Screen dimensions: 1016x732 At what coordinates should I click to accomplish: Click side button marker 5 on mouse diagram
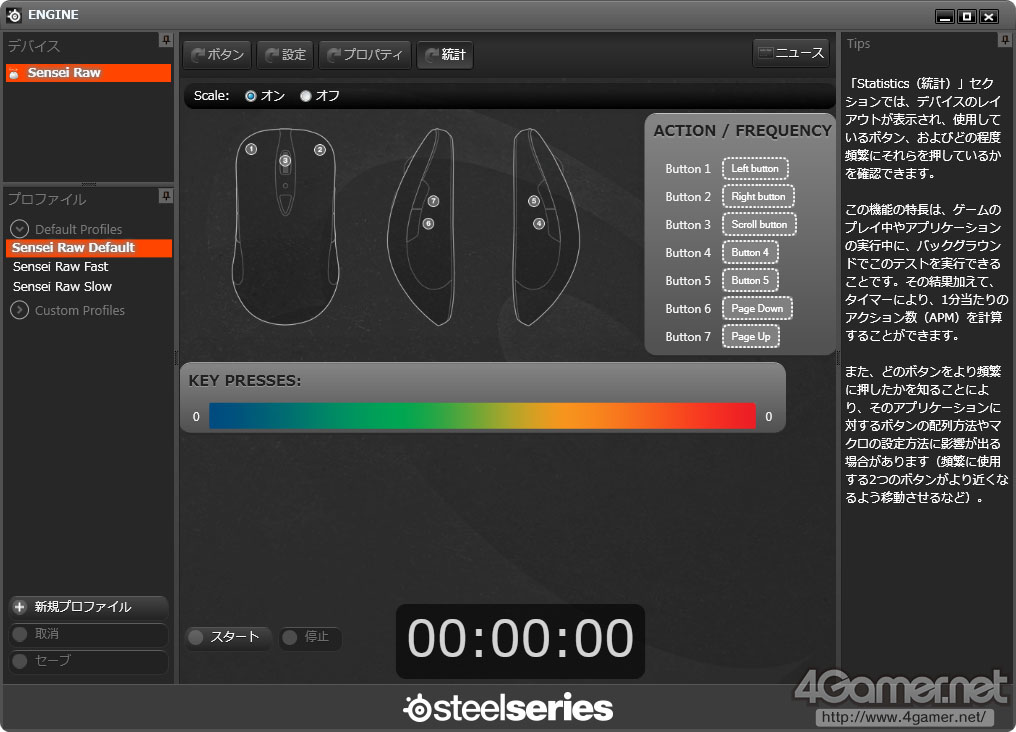click(534, 201)
